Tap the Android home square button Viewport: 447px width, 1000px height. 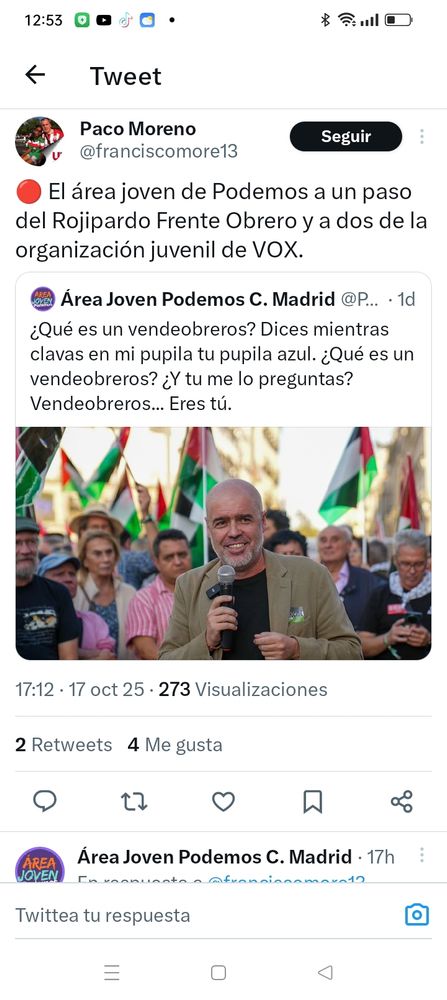[218, 973]
